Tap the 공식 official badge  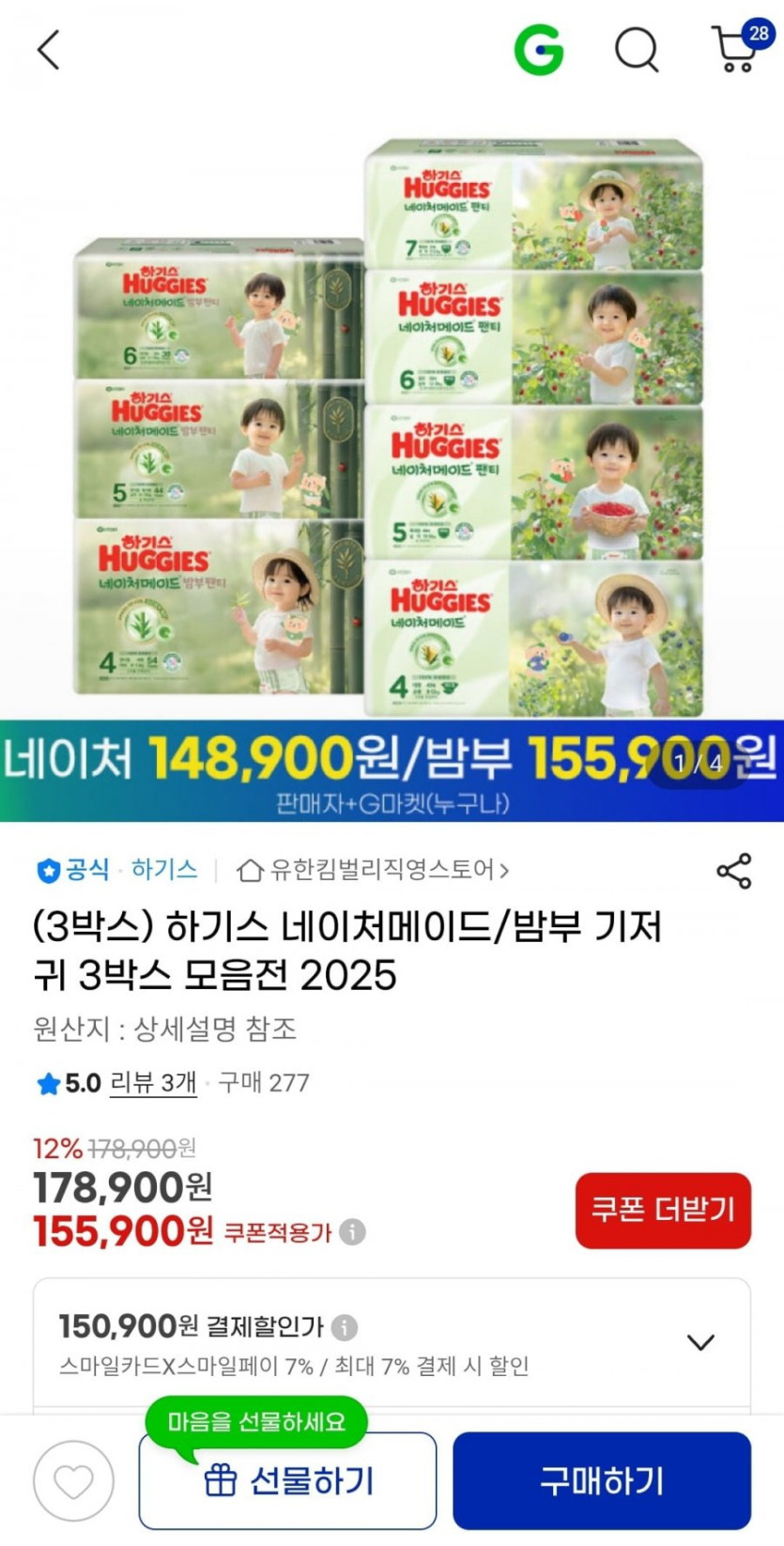click(x=73, y=870)
